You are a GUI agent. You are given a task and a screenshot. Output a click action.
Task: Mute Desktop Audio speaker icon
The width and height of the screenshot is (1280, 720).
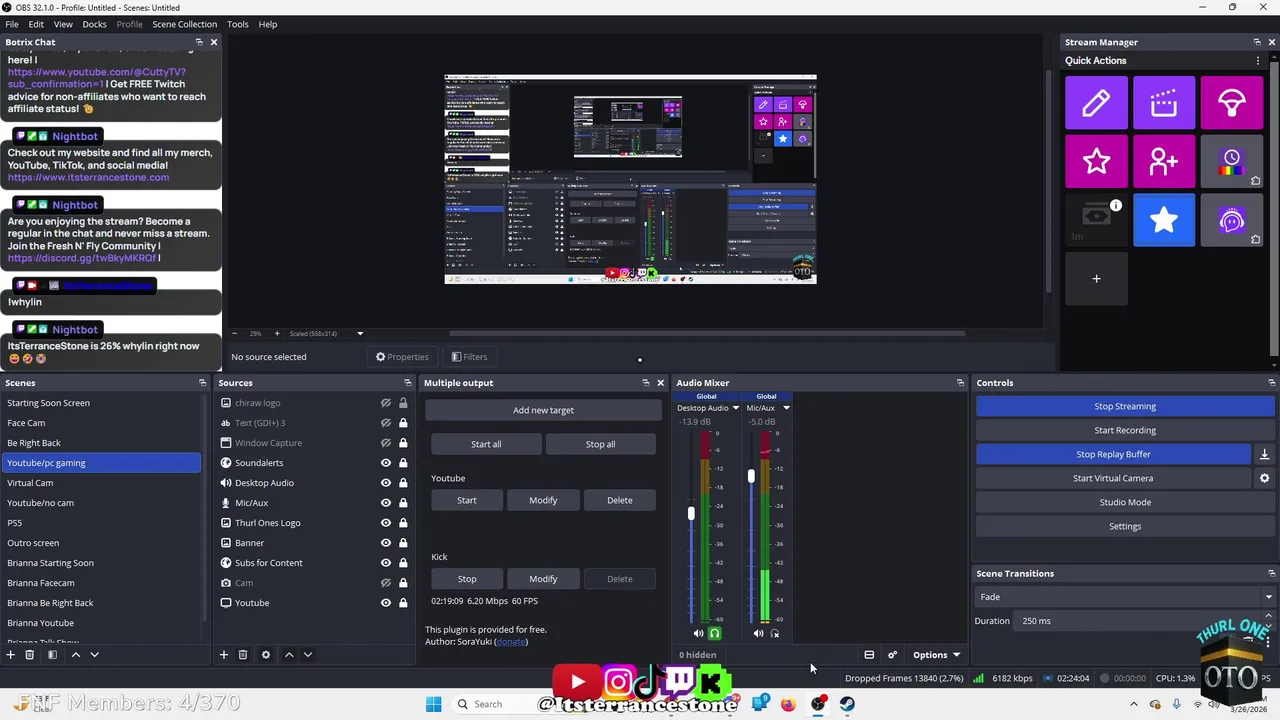pos(698,633)
